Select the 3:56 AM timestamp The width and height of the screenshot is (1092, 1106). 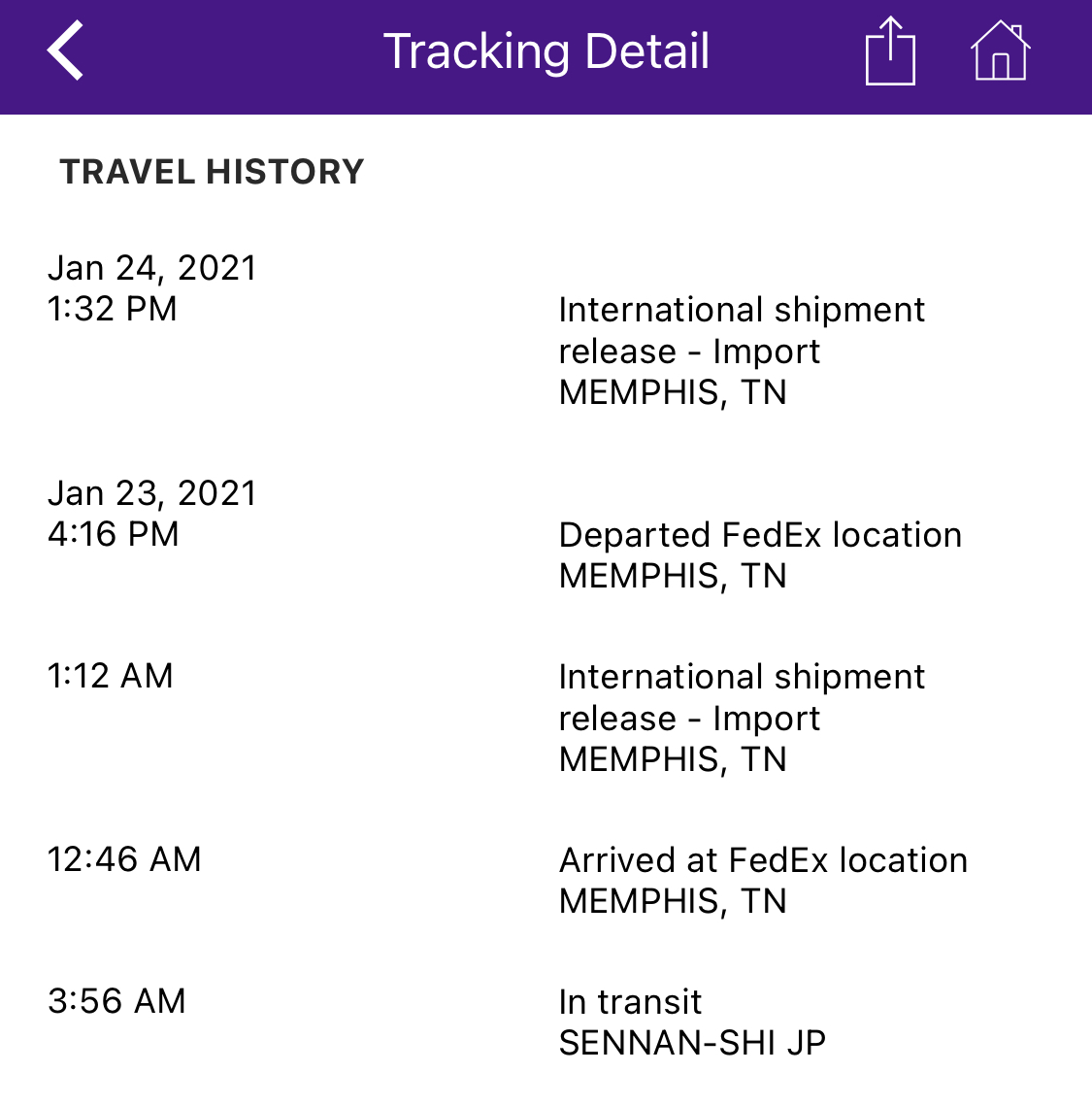coord(116,1001)
